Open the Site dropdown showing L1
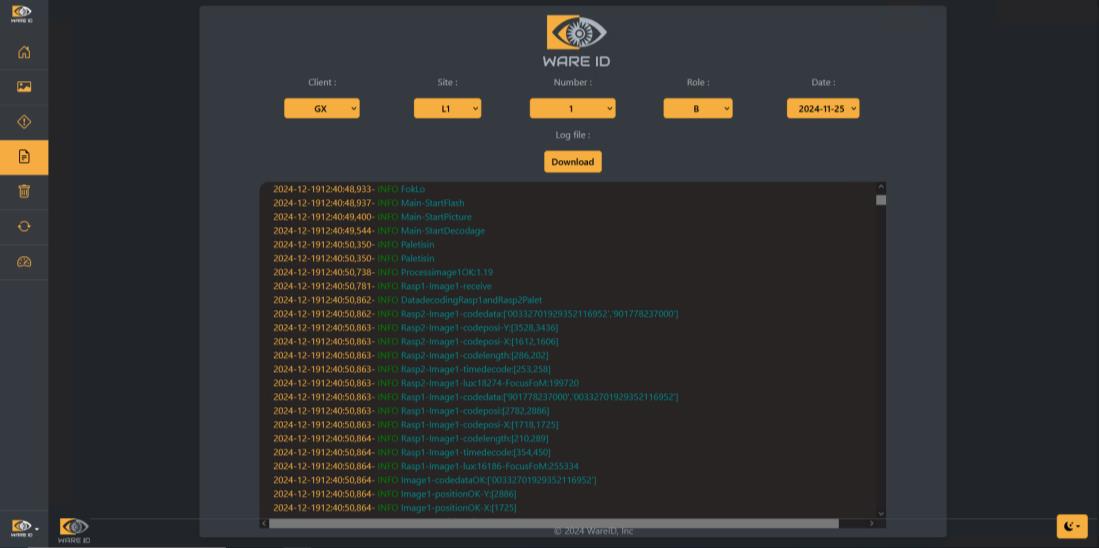This screenshot has height=548, width=1099. click(x=447, y=109)
